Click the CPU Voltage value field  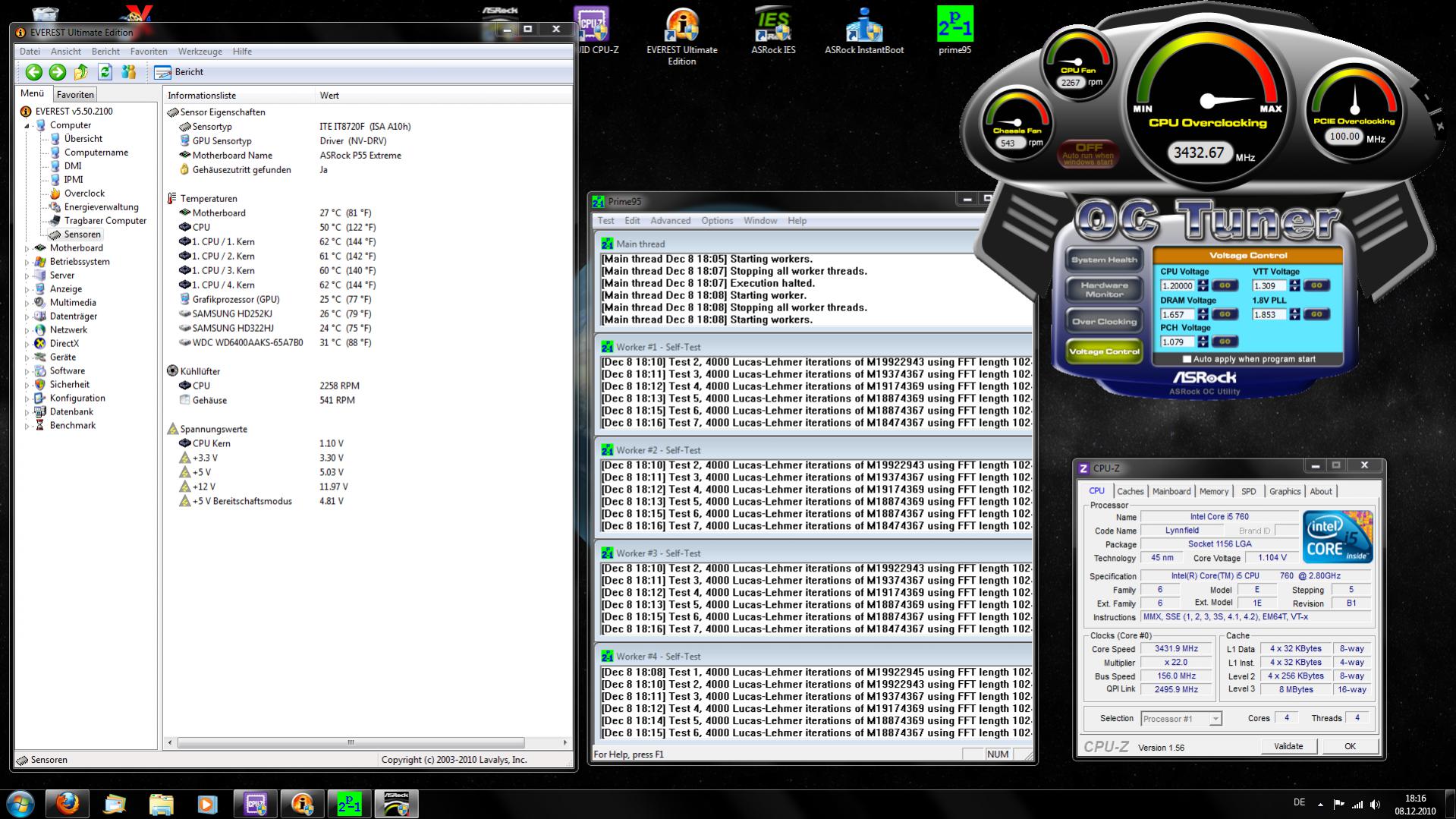coord(1178,286)
